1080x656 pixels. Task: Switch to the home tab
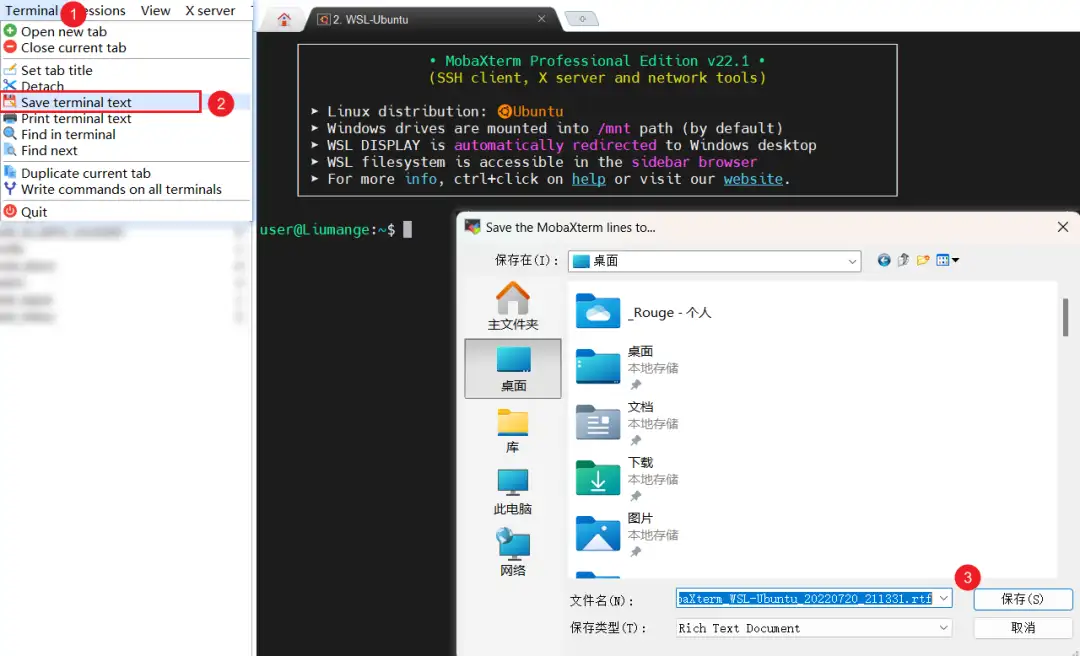284,19
